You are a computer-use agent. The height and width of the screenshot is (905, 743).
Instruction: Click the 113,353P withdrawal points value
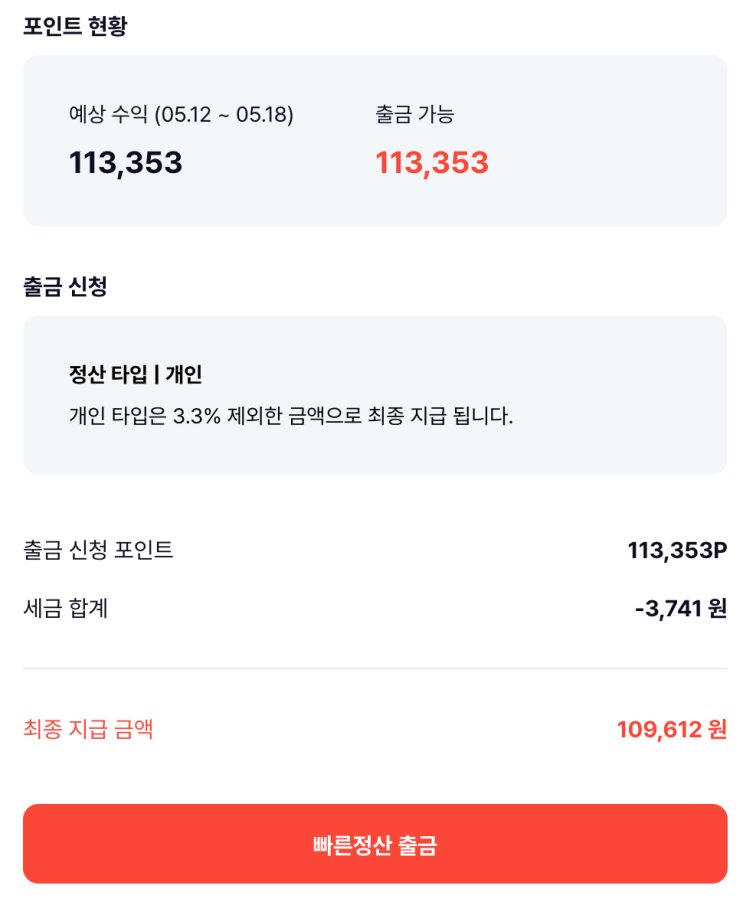677,550
